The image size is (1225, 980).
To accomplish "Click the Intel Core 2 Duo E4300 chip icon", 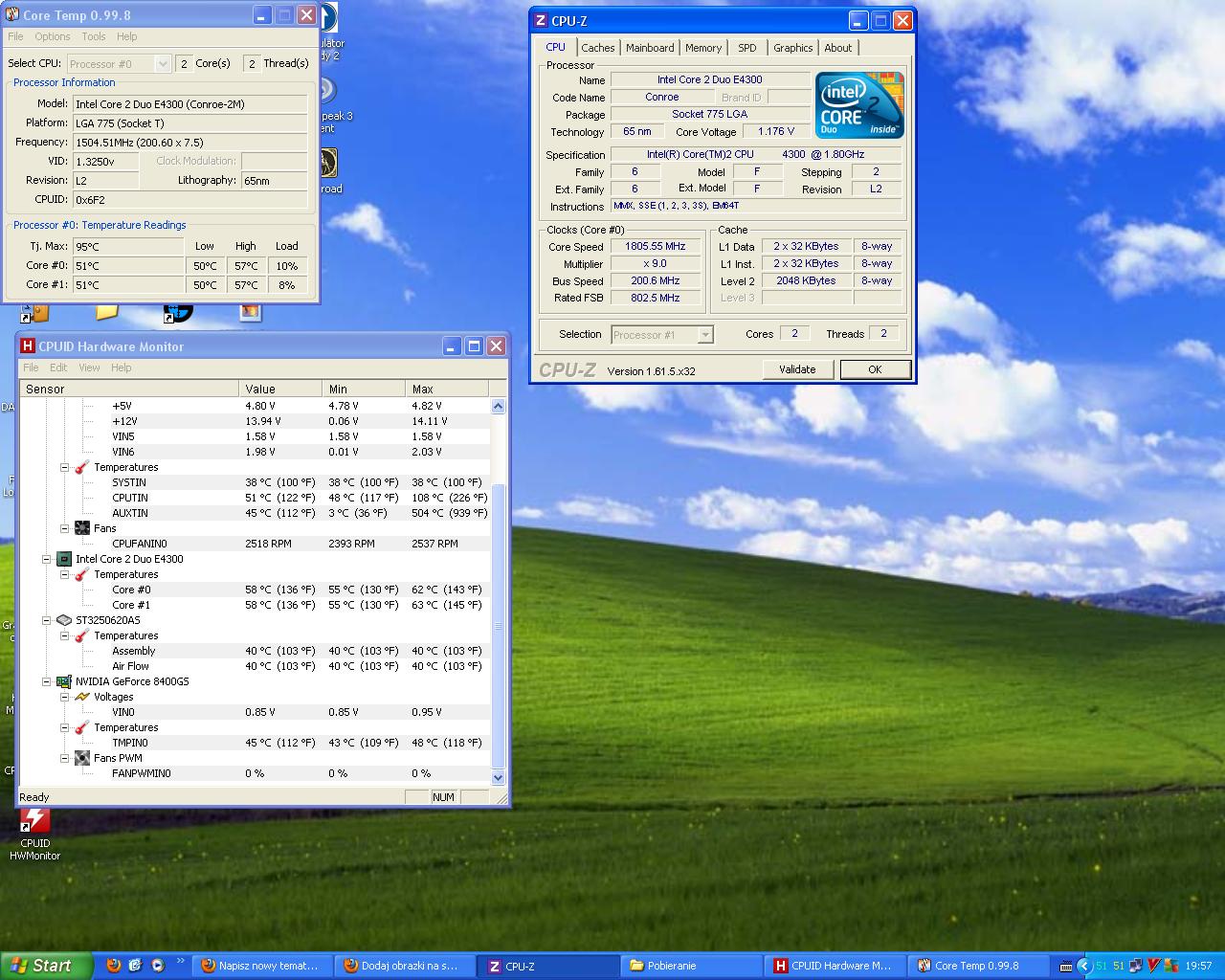I will pyautogui.click(x=64, y=559).
